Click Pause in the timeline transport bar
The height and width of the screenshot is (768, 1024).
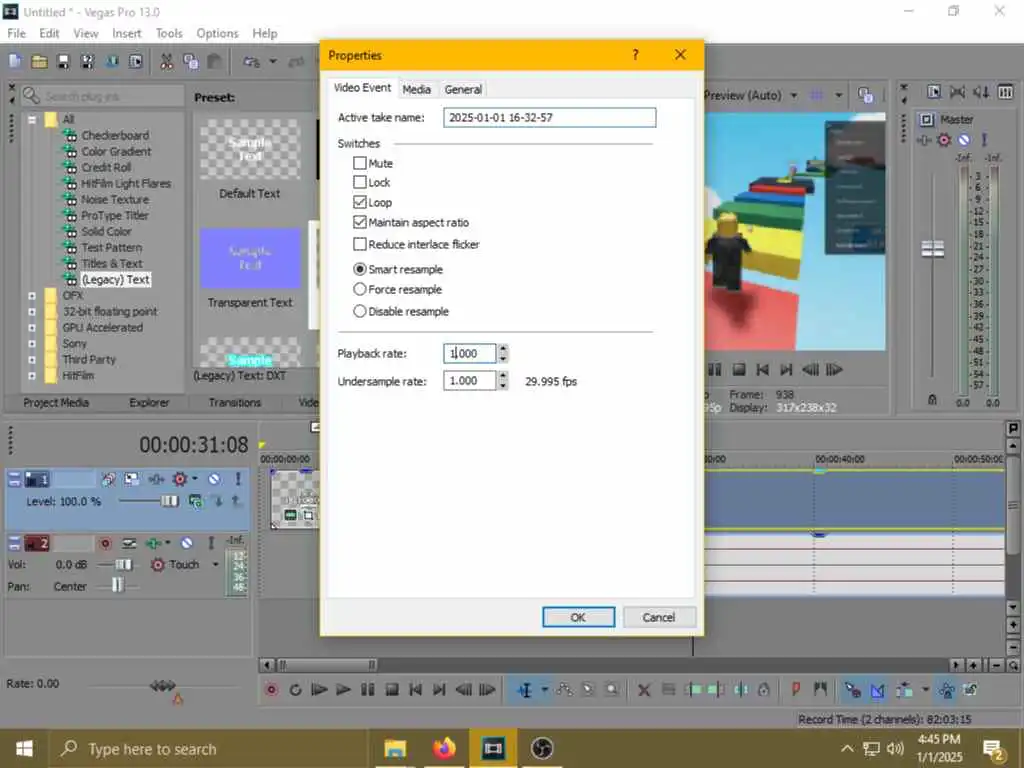click(368, 690)
